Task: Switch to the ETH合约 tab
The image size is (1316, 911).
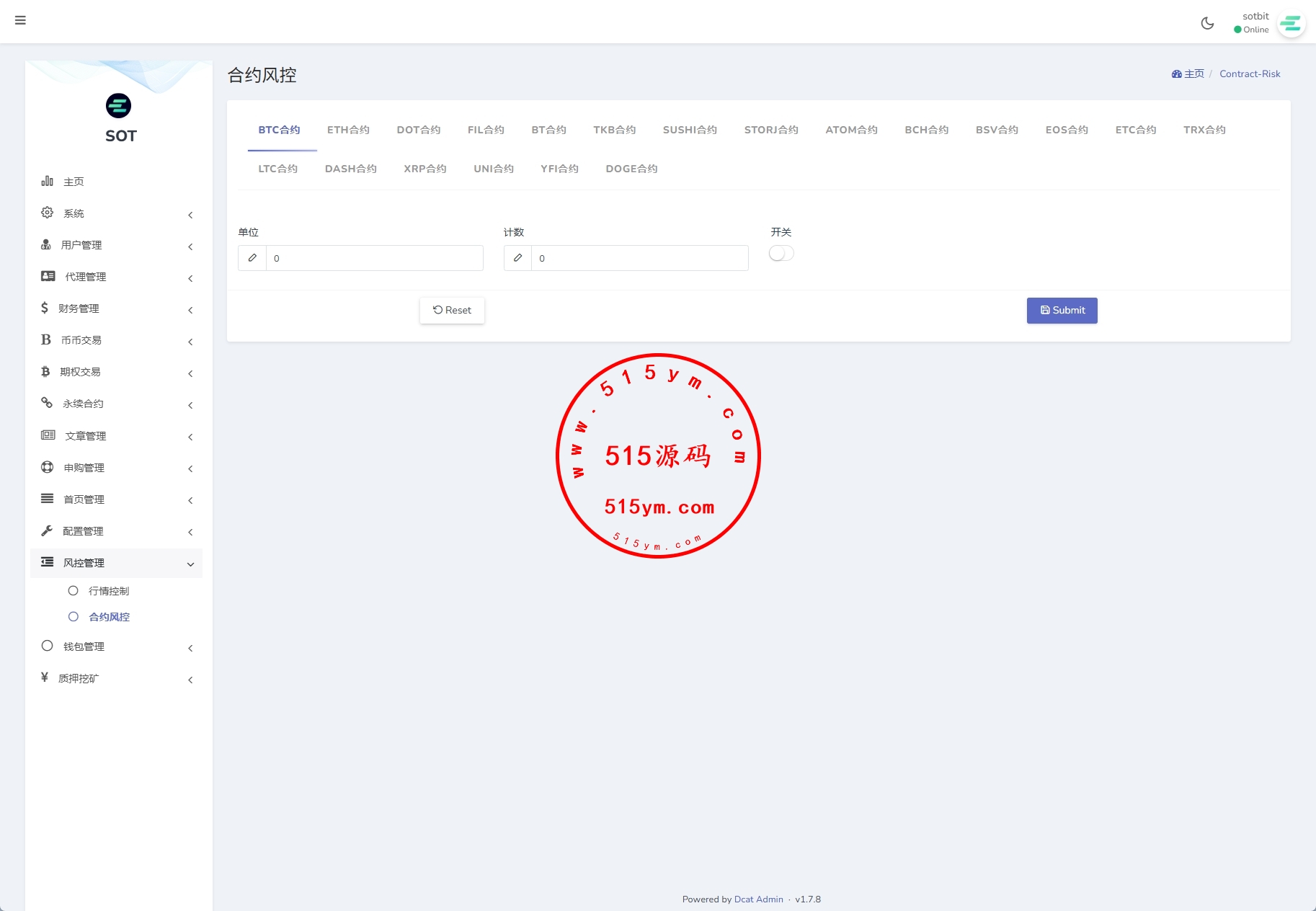Action: [x=348, y=130]
